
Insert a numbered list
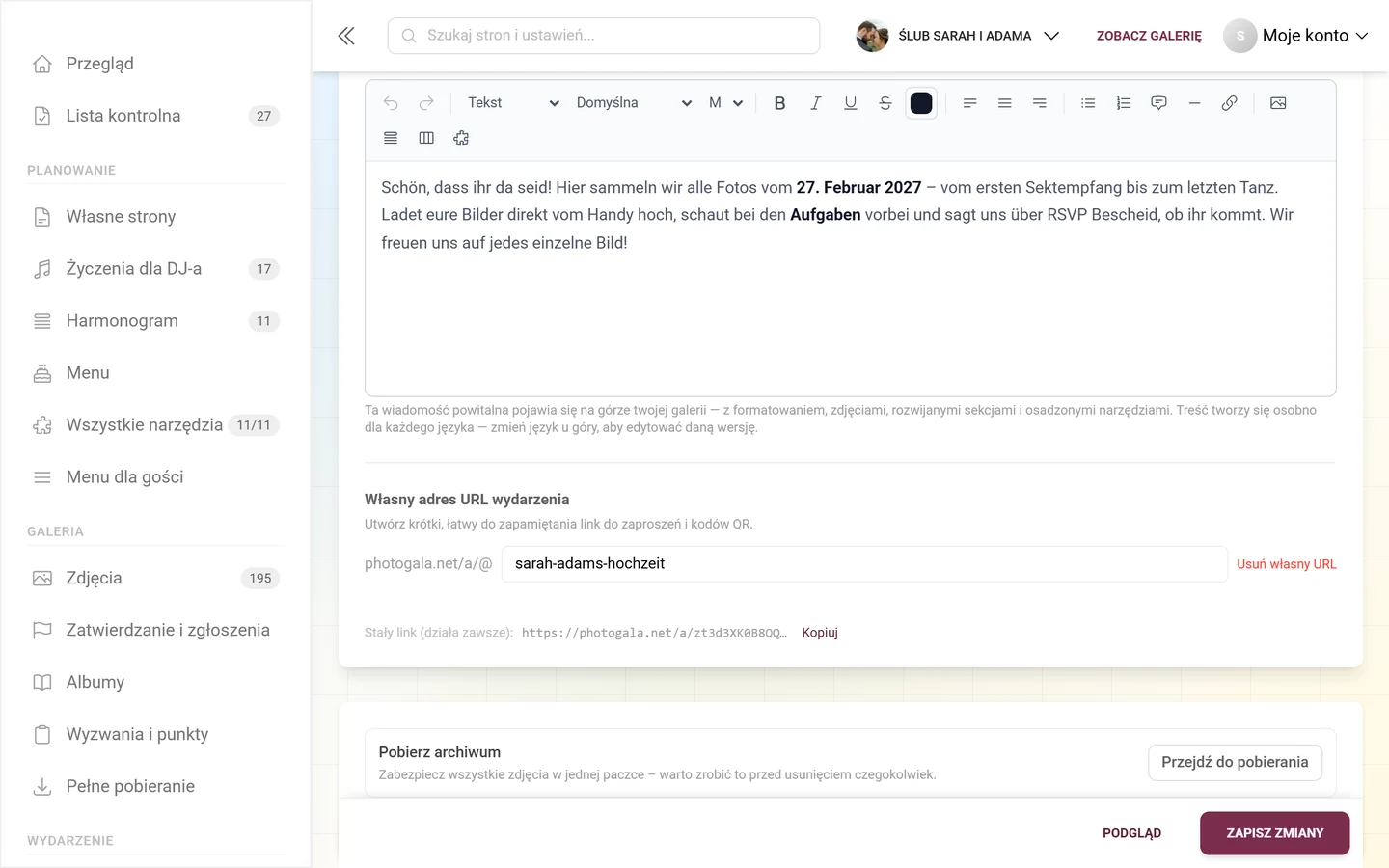tap(1124, 103)
